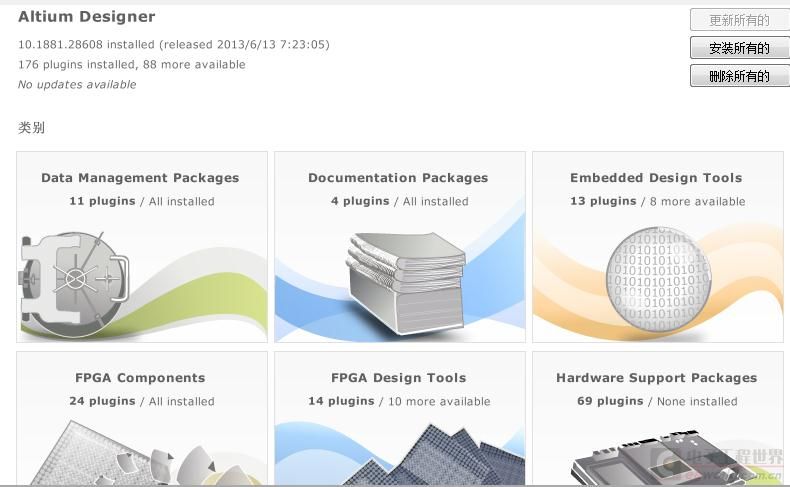790x487 pixels.
Task: Click the 安装所有的 (Install All) button
Action: tap(739, 48)
